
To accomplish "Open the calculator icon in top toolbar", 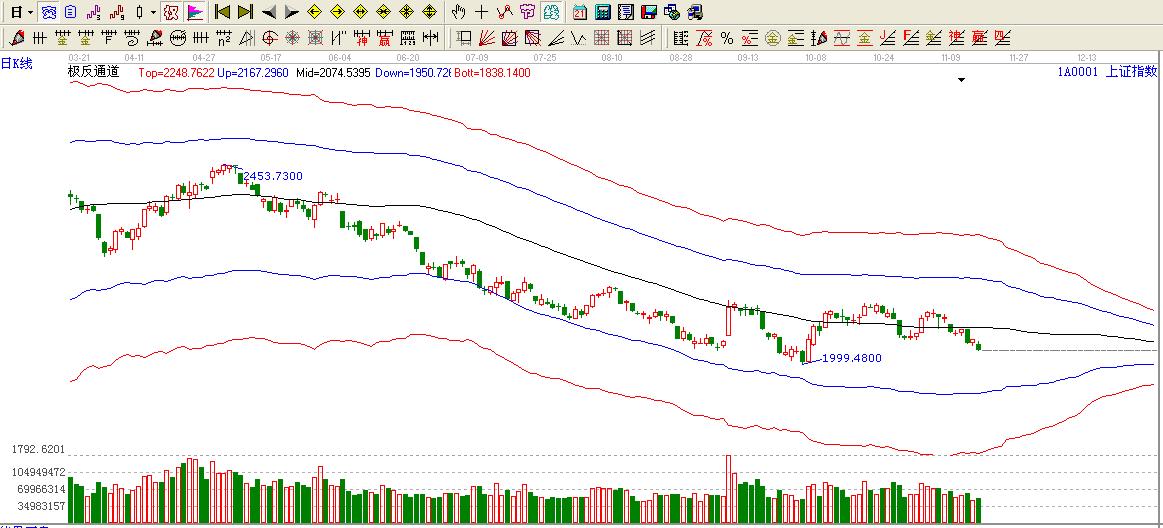I will click(603, 12).
